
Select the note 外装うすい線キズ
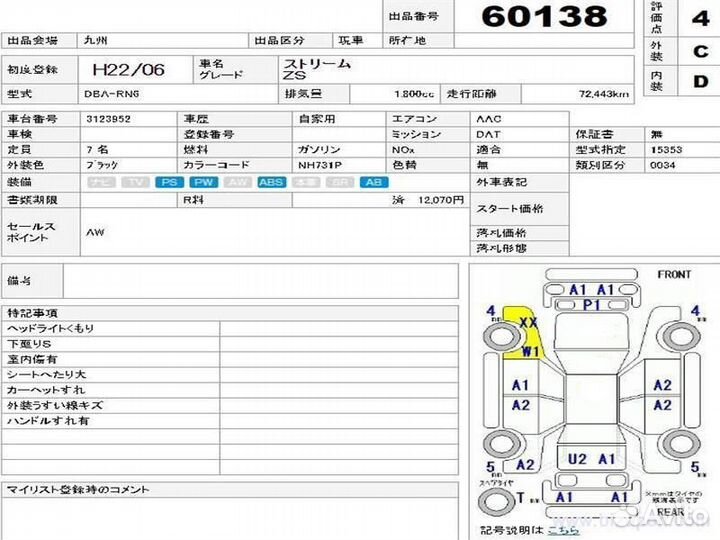point(55,405)
